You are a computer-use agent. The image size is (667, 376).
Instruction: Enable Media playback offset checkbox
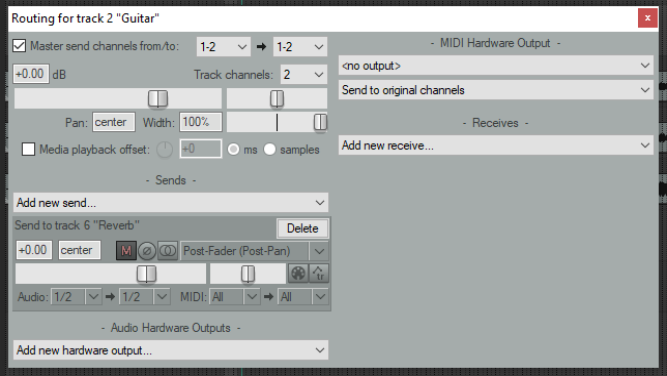[29, 149]
